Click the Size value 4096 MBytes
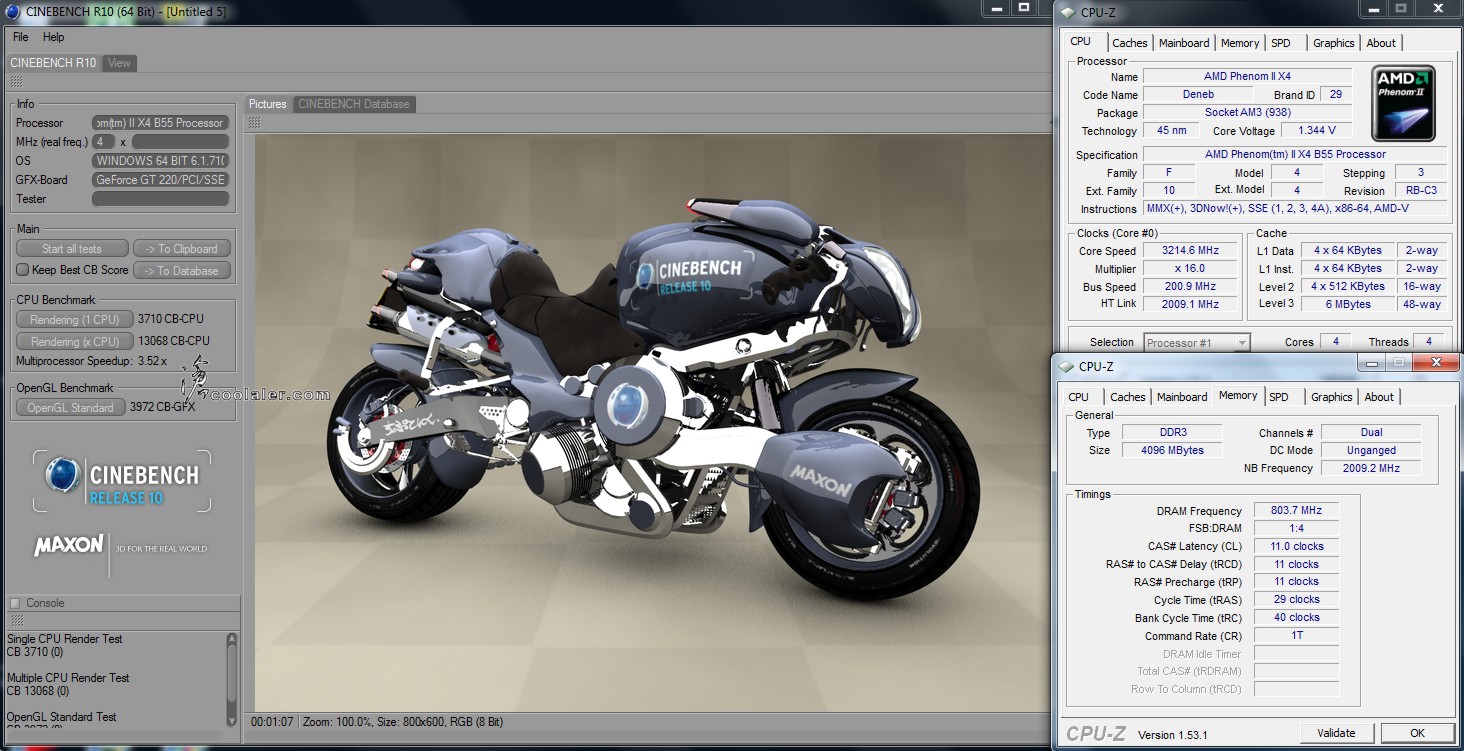Viewport: 1464px width, 751px height. [x=1172, y=450]
